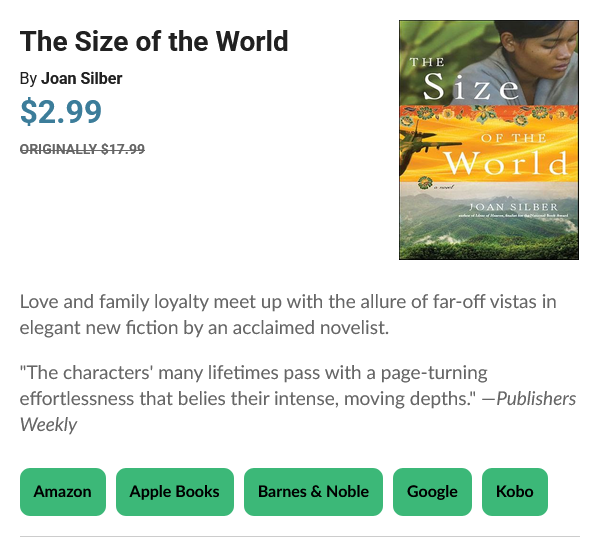Open The Size of the World title heading
This screenshot has width=600, height=539.
[154, 41]
